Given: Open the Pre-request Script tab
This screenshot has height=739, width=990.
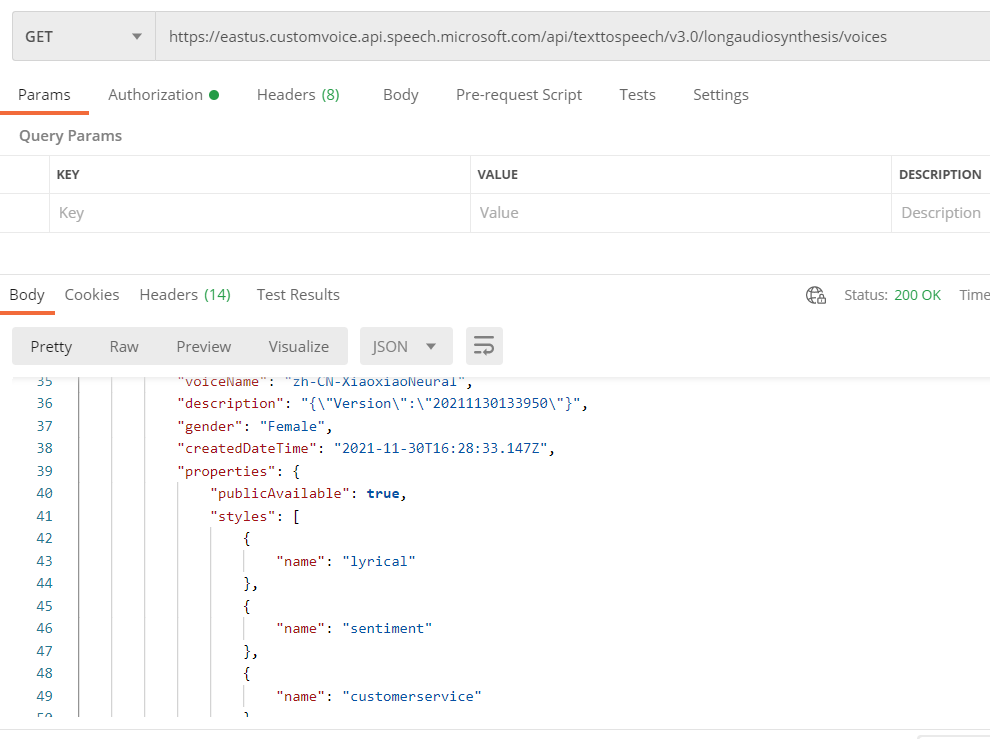Looking at the screenshot, I should click(519, 95).
